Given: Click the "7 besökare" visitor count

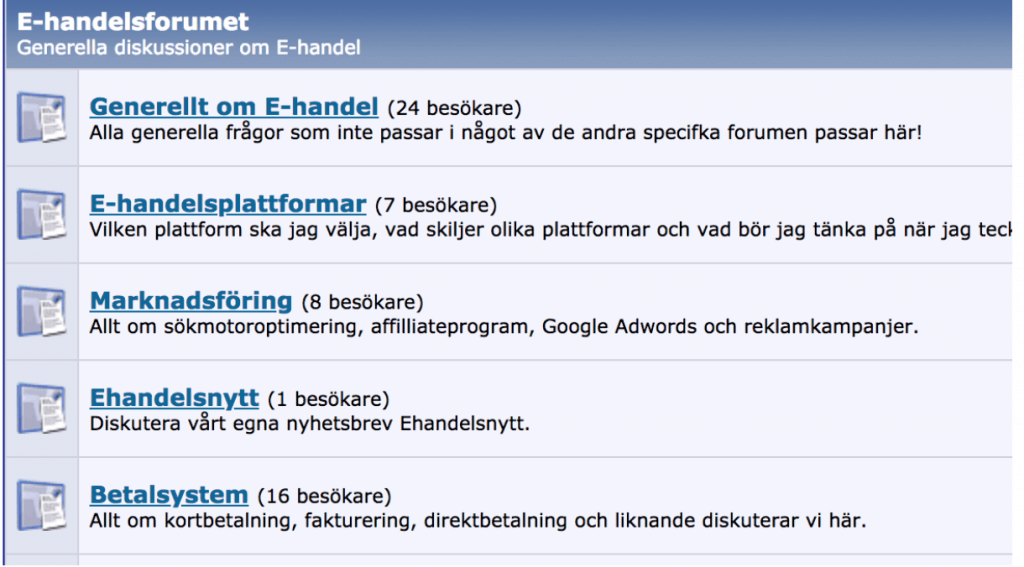Looking at the screenshot, I should tap(436, 206).
